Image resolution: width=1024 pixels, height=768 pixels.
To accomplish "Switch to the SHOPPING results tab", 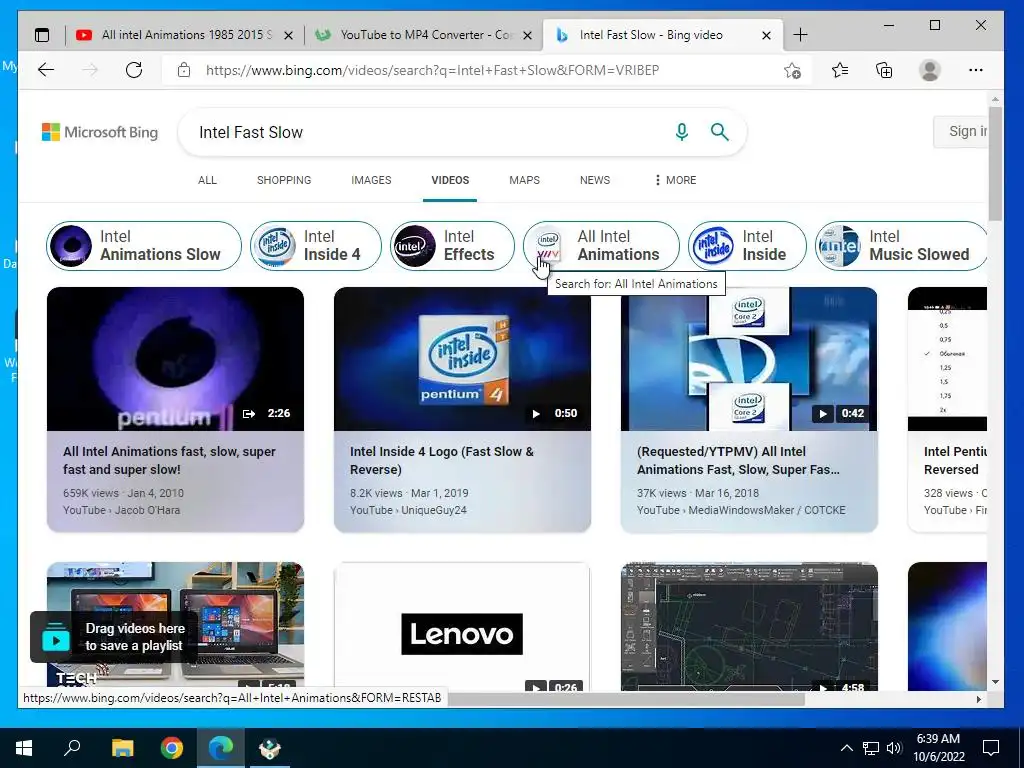I will point(284,180).
